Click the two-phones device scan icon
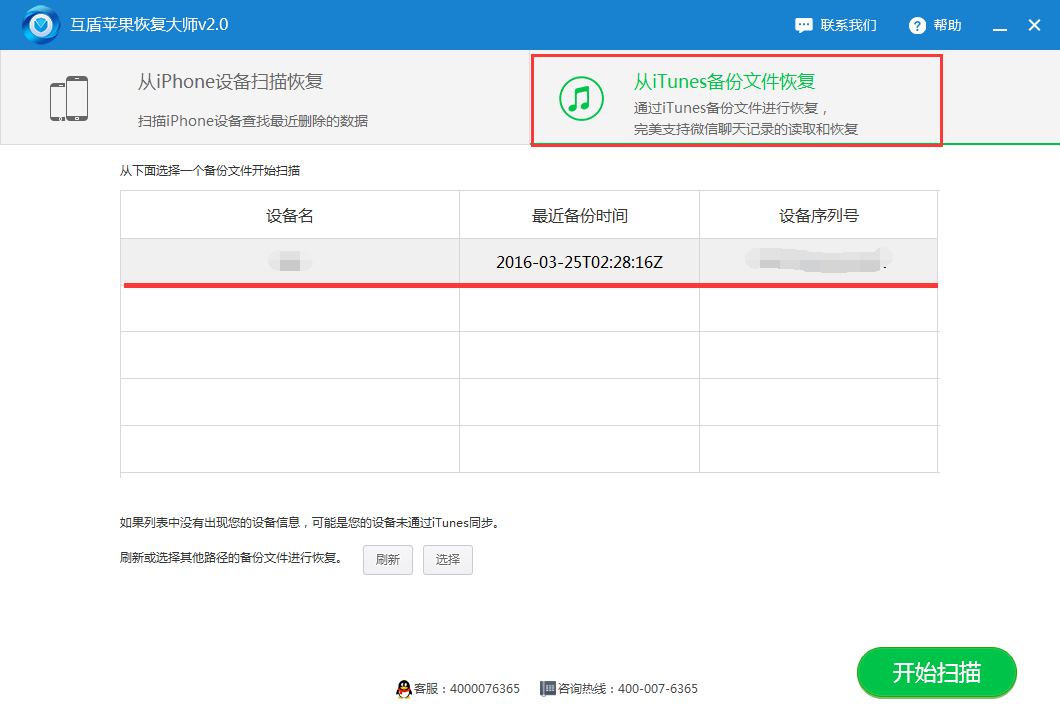This screenshot has height=720, width=1060. pyautogui.click(x=69, y=100)
